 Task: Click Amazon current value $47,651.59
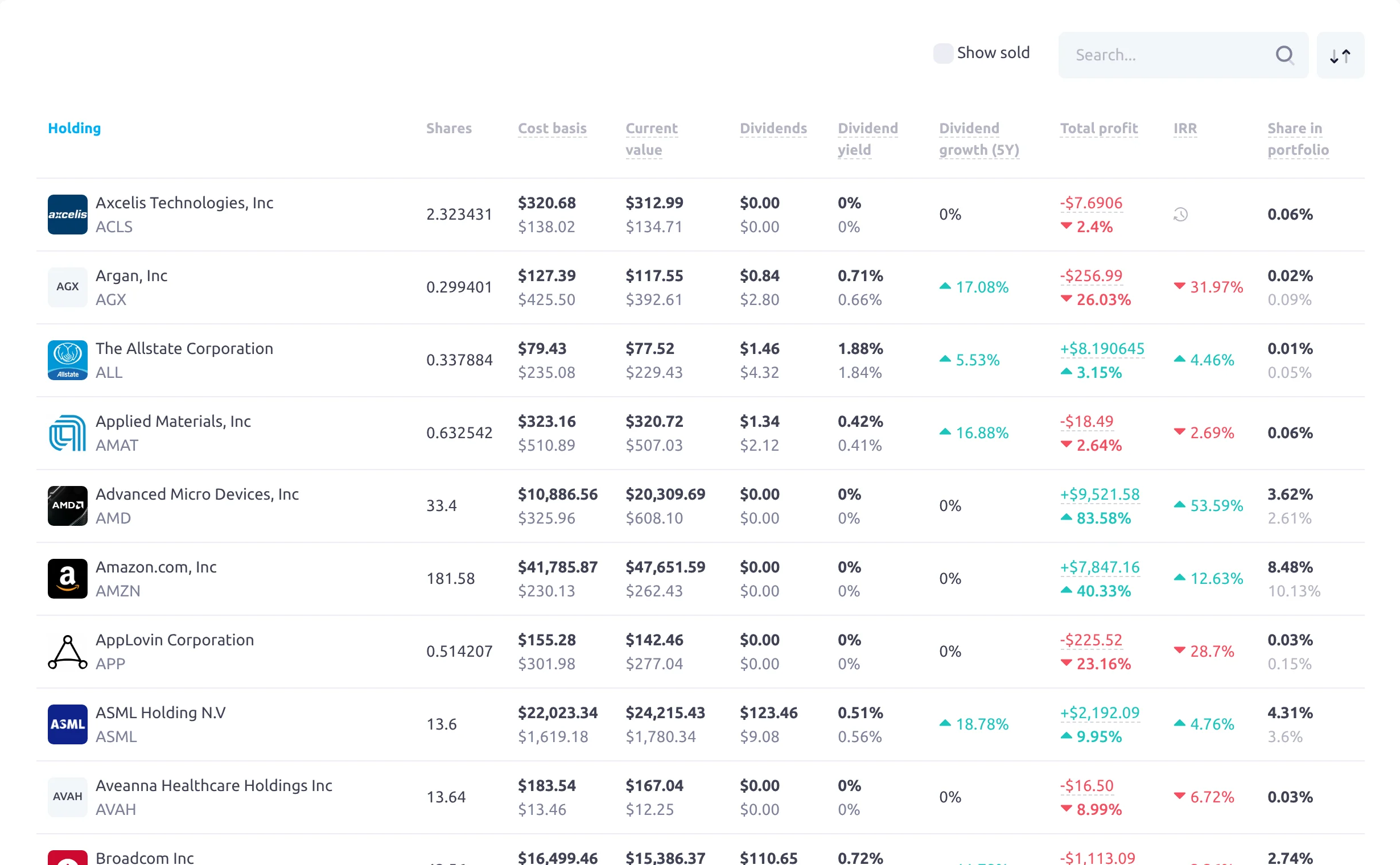[x=665, y=567]
